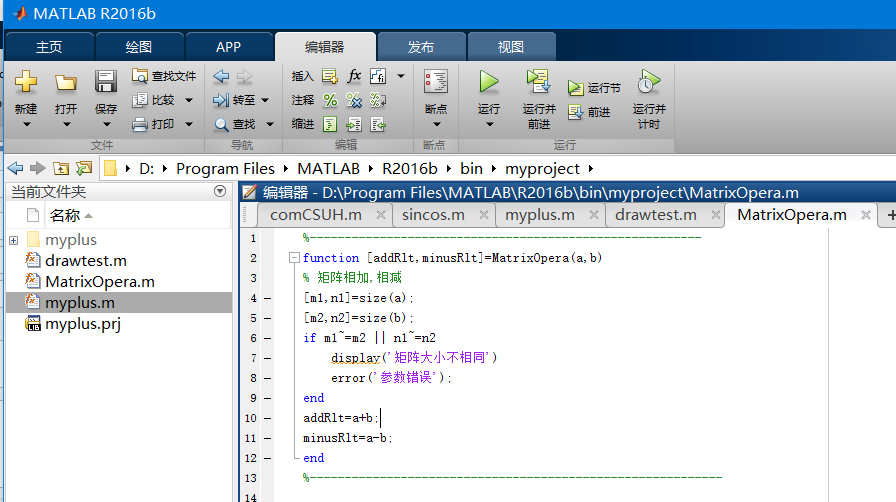Click the navigate forward arrow in ribbon
Image resolution: width=896 pixels, height=502 pixels.
(244, 76)
